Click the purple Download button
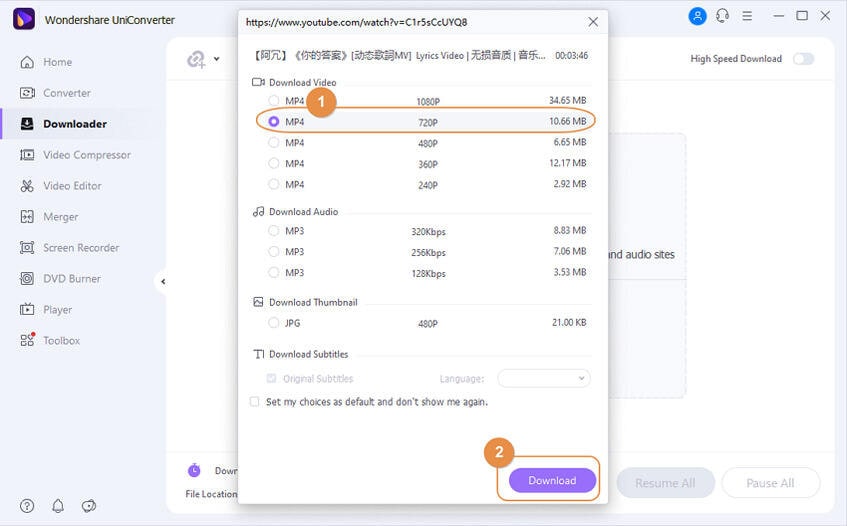Image resolution: width=847 pixels, height=526 pixels. pos(552,481)
